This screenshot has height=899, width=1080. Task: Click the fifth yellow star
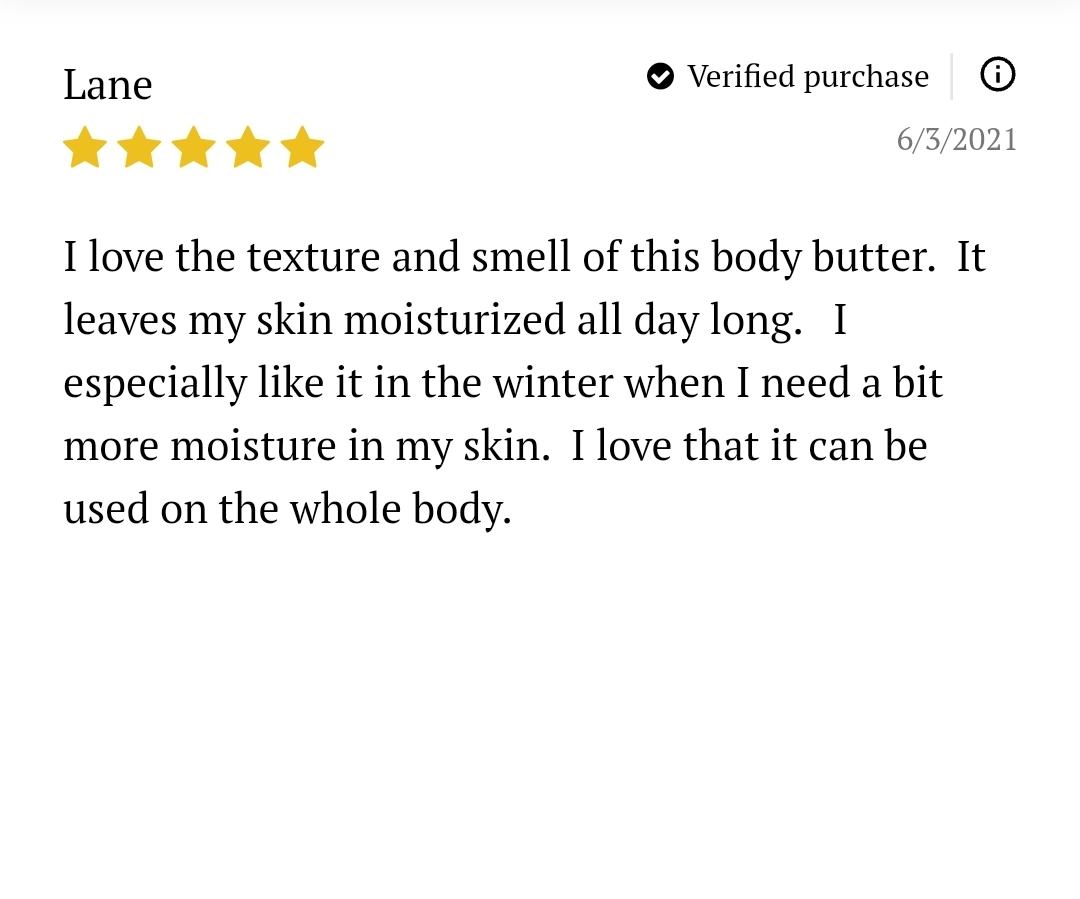pyautogui.click(x=302, y=147)
